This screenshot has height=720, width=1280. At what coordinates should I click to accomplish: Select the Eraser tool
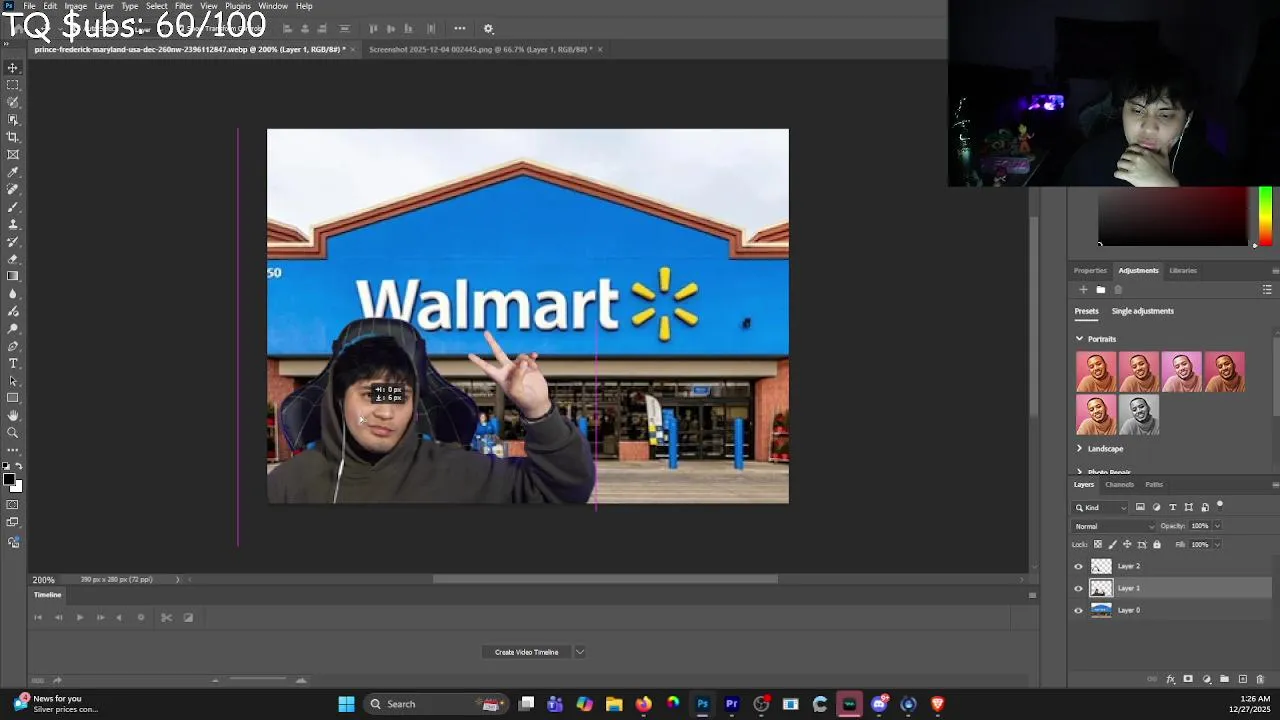point(13,259)
